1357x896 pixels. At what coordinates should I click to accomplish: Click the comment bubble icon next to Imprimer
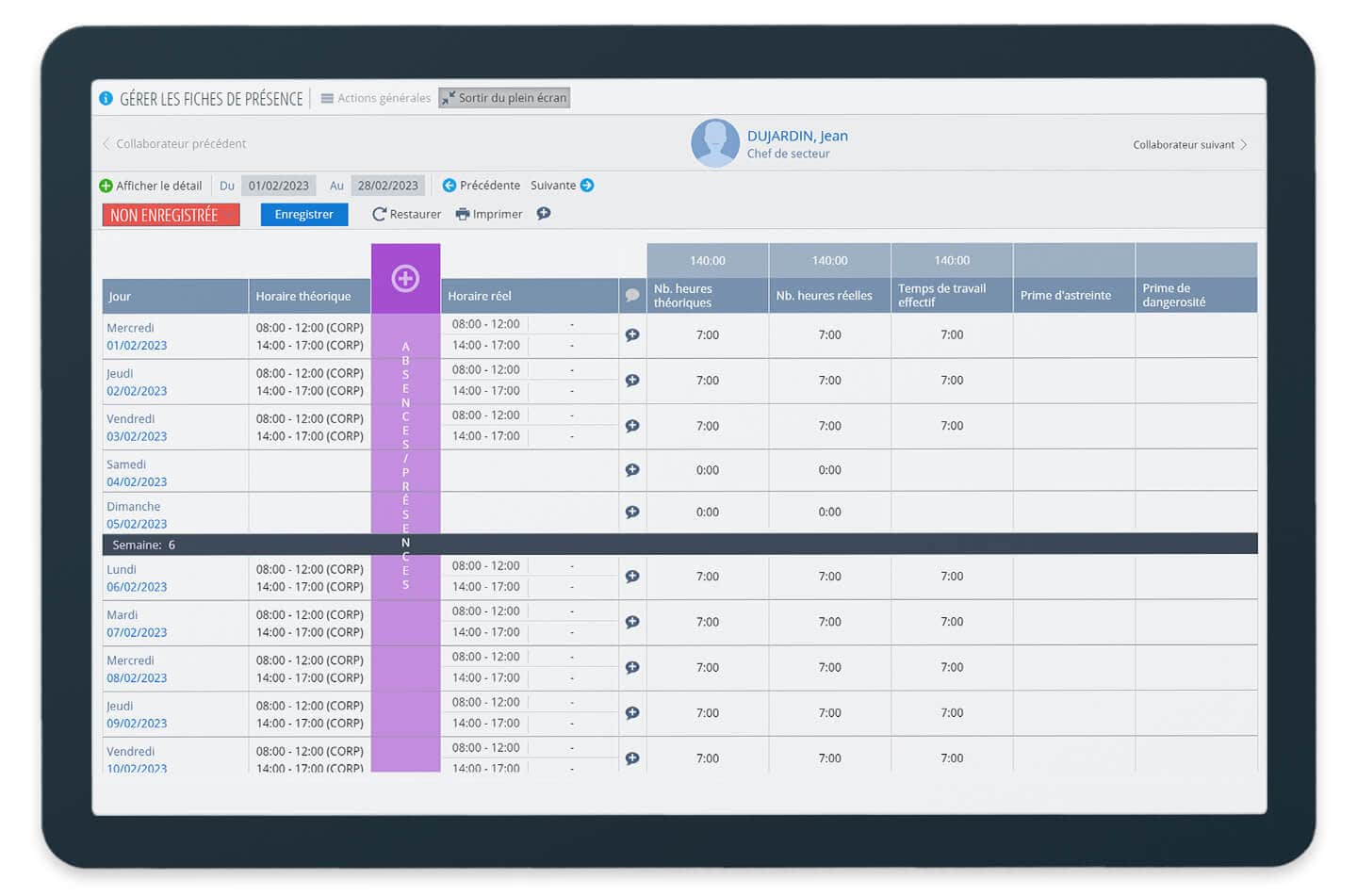pyautogui.click(x=544, y=214)
